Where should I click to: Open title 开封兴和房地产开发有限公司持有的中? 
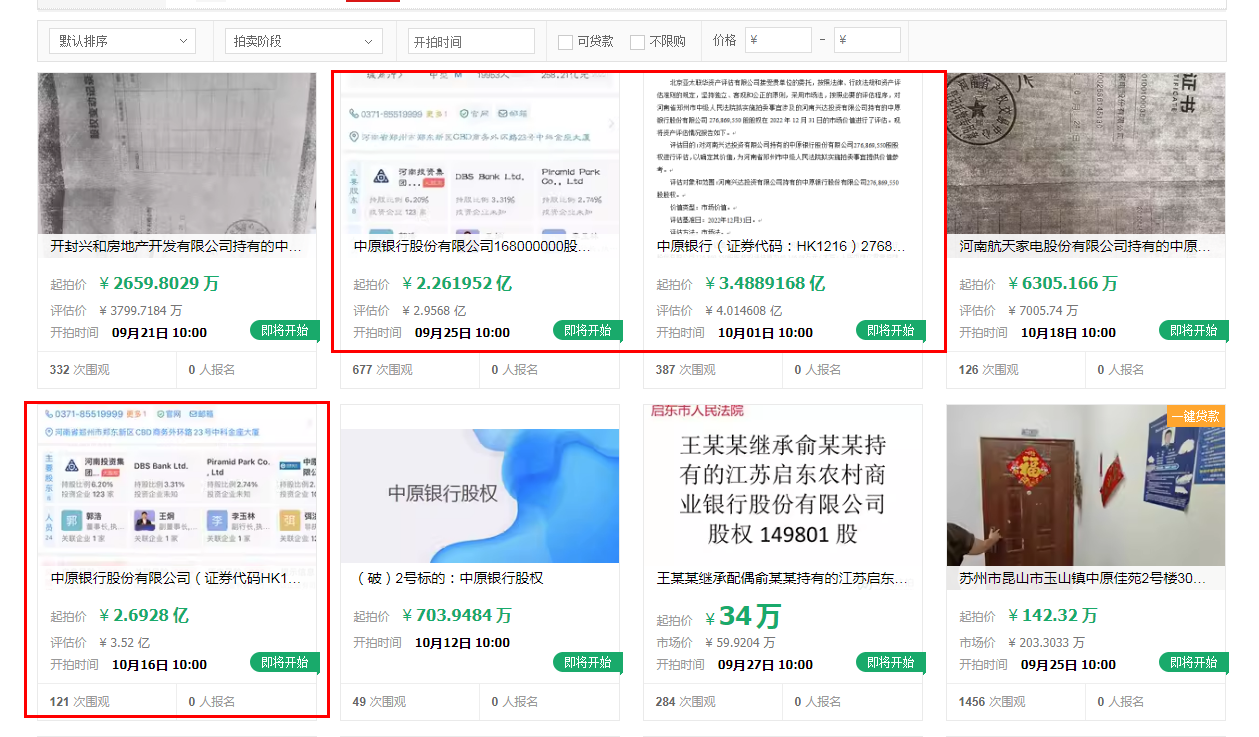point(176,246)
